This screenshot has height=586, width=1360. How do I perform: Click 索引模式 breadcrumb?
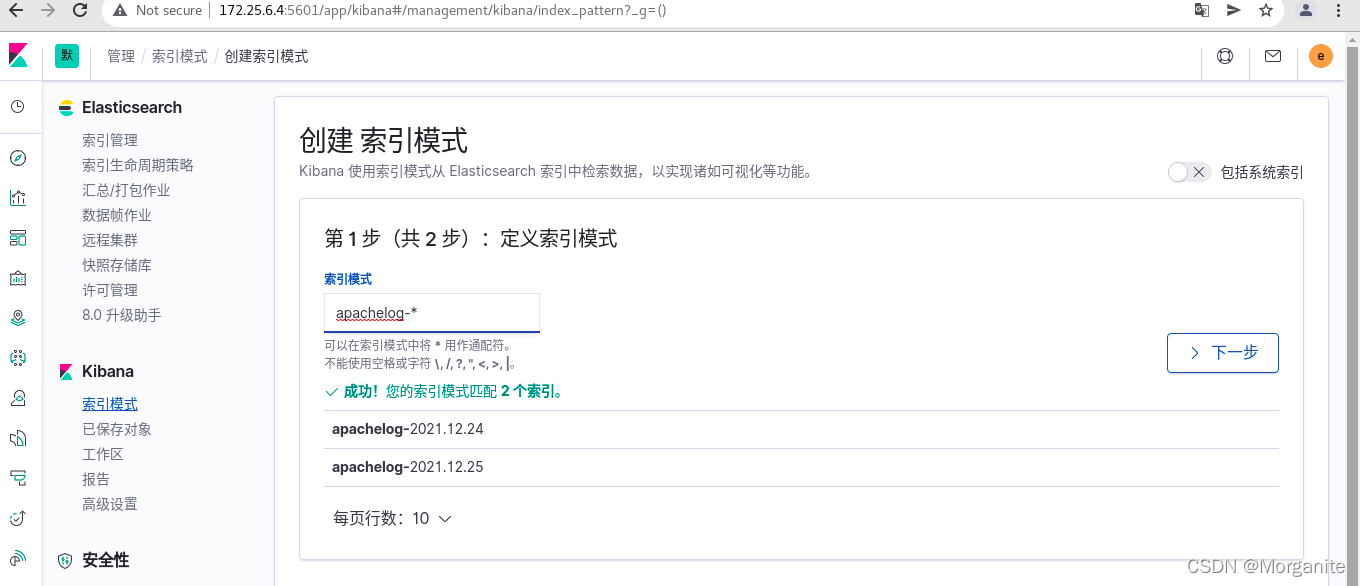(180, 57)
